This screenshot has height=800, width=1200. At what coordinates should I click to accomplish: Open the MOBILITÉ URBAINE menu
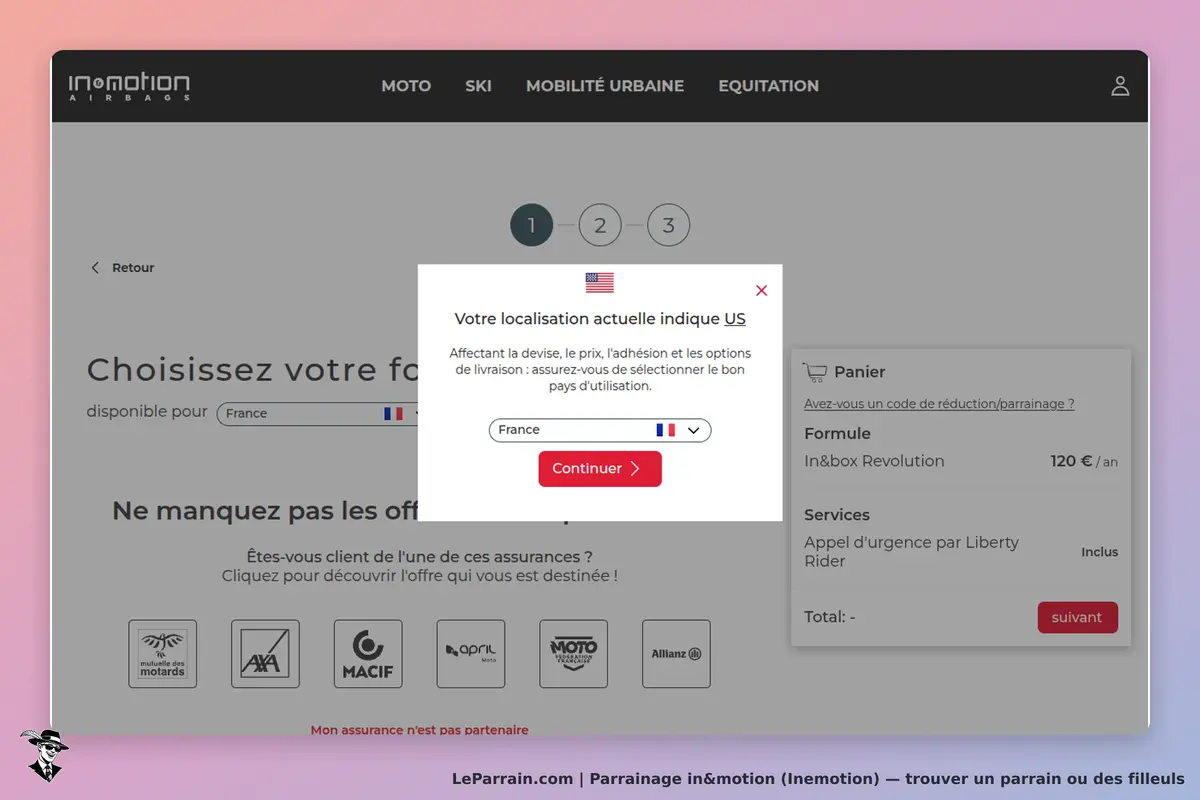coord(605,86)
